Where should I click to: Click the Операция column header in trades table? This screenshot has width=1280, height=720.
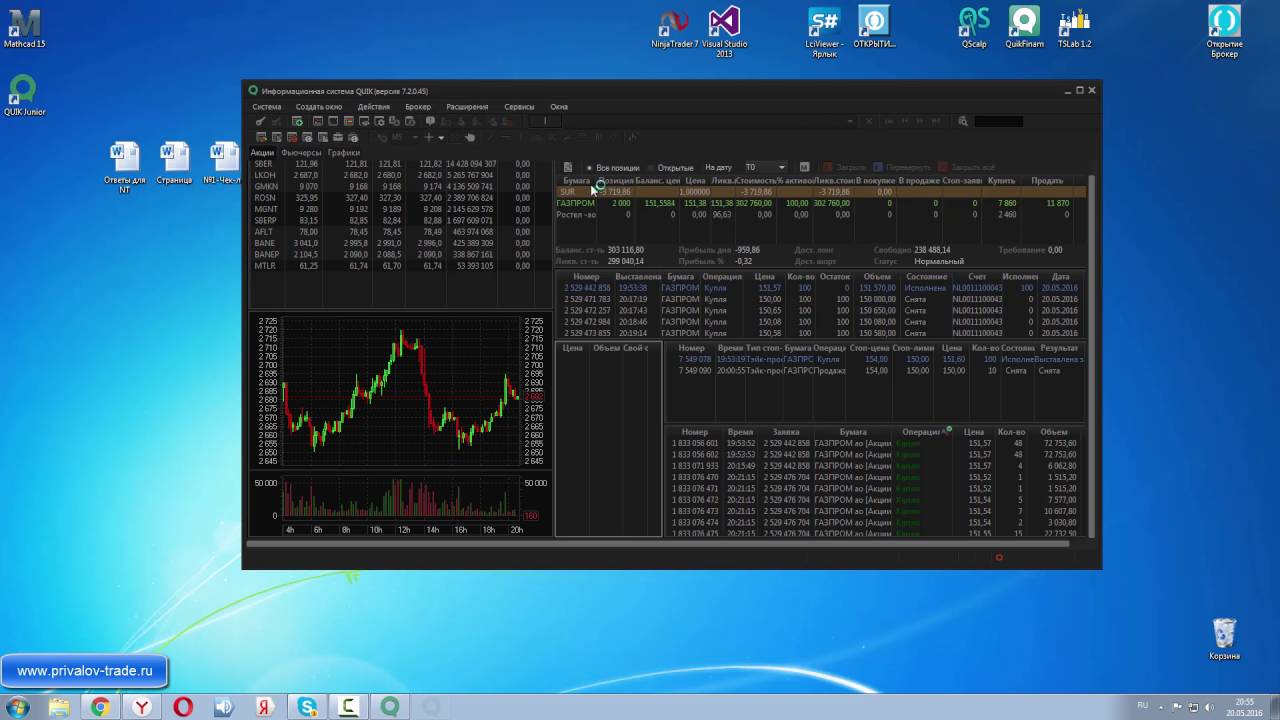(x=921, y=432)
